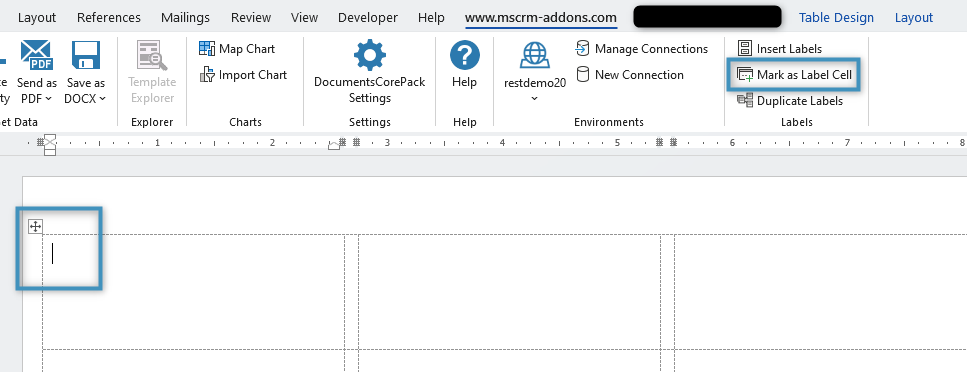Open the Mailings tab
This screenshot has width=967, height=372.
185,17
